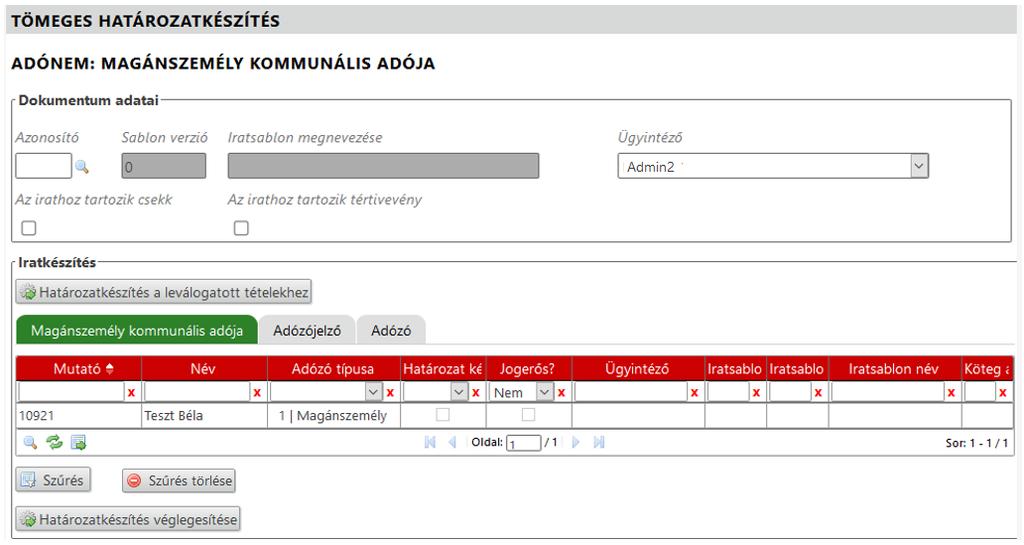Image resolution: width=1024 pixels, height=545 pixels.
Task: Open the Adózó típusa filter dropdown
Action: 374,393
